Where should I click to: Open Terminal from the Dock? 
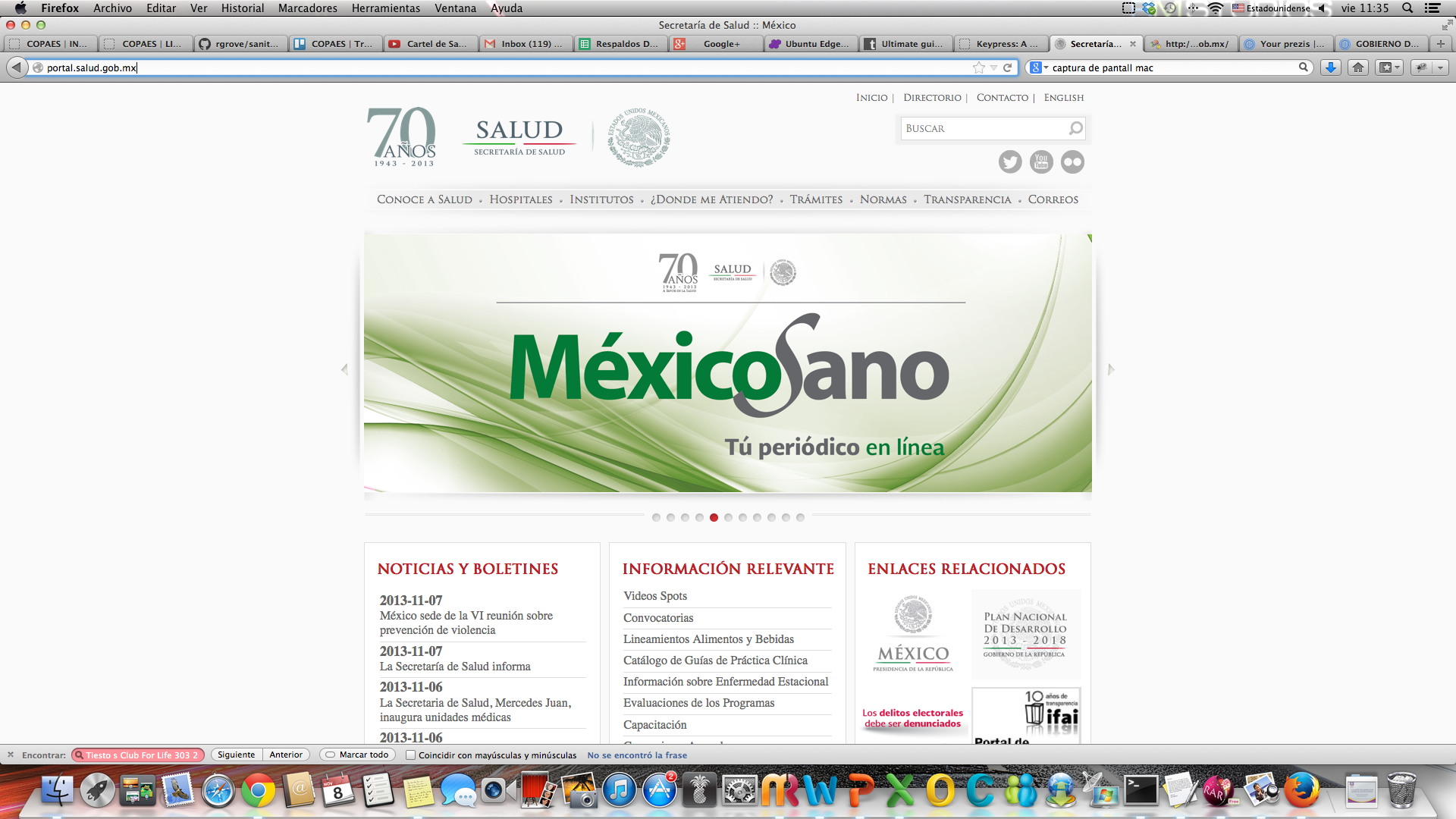(x=1141, y=791)
